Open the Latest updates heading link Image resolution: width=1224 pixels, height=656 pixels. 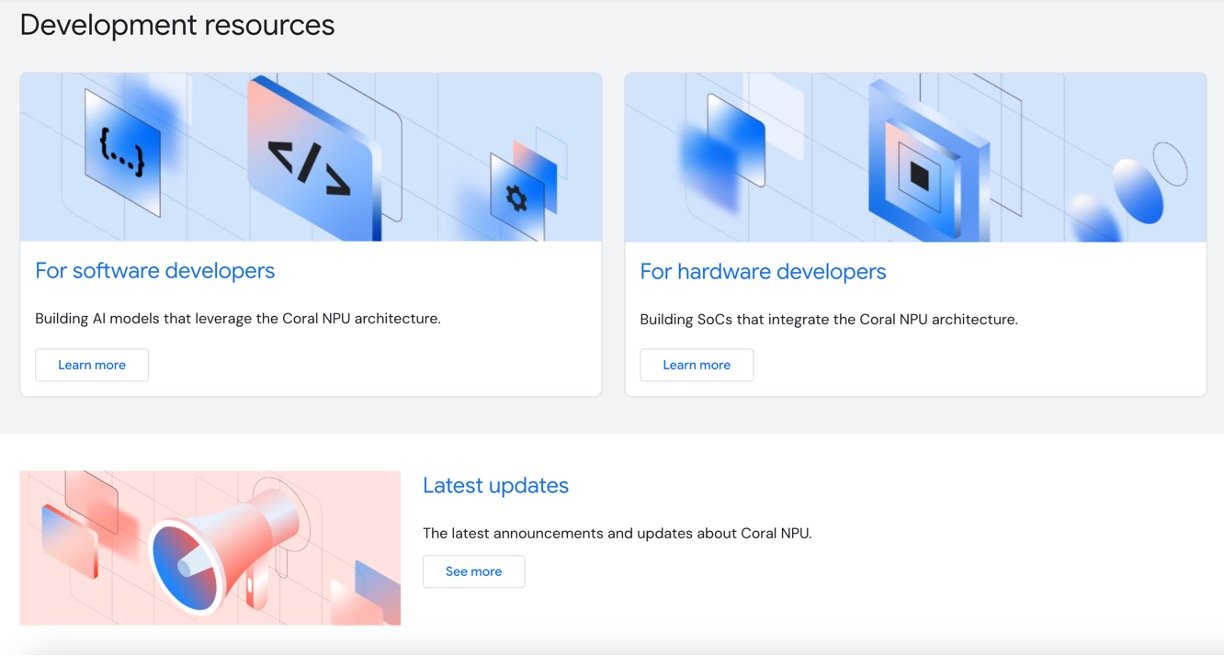point(495,486)
